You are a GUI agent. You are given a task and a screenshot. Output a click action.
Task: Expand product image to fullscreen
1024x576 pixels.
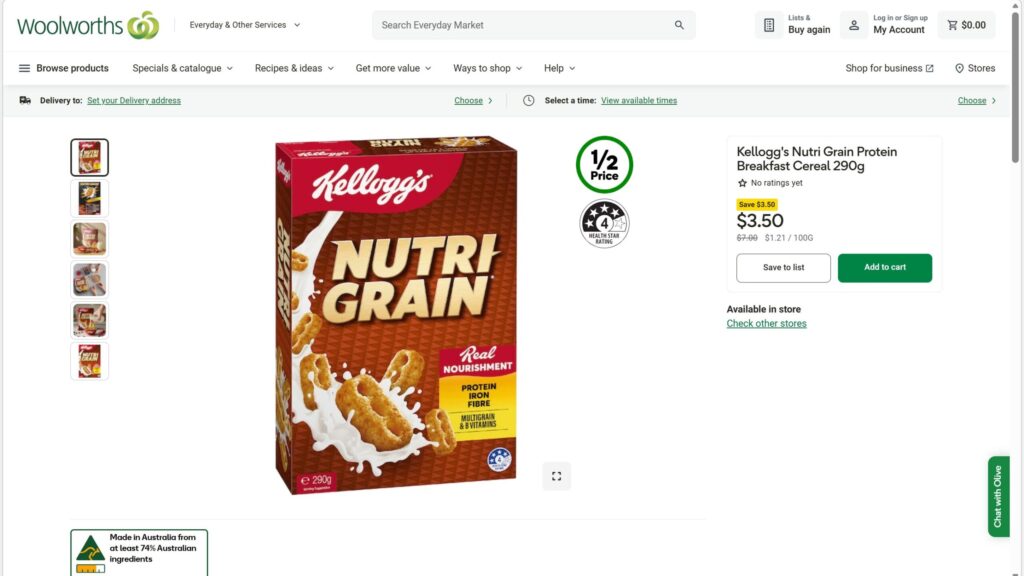(556, 476)
